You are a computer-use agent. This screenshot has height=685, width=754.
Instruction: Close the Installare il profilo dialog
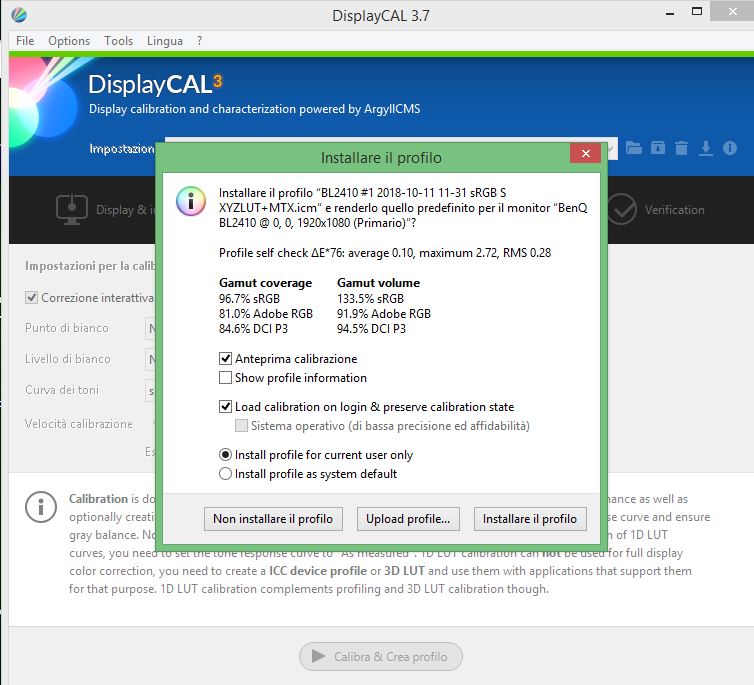click(585, 153)
